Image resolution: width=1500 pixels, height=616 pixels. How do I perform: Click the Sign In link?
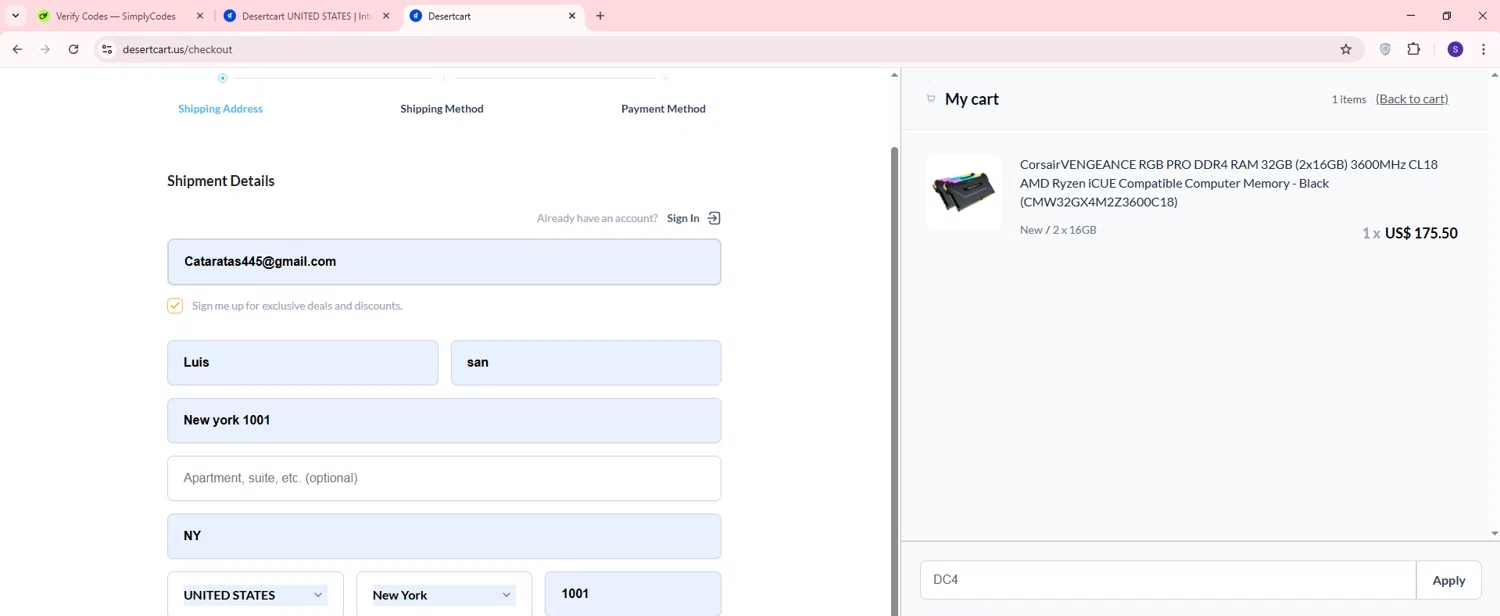click(683, 218)
